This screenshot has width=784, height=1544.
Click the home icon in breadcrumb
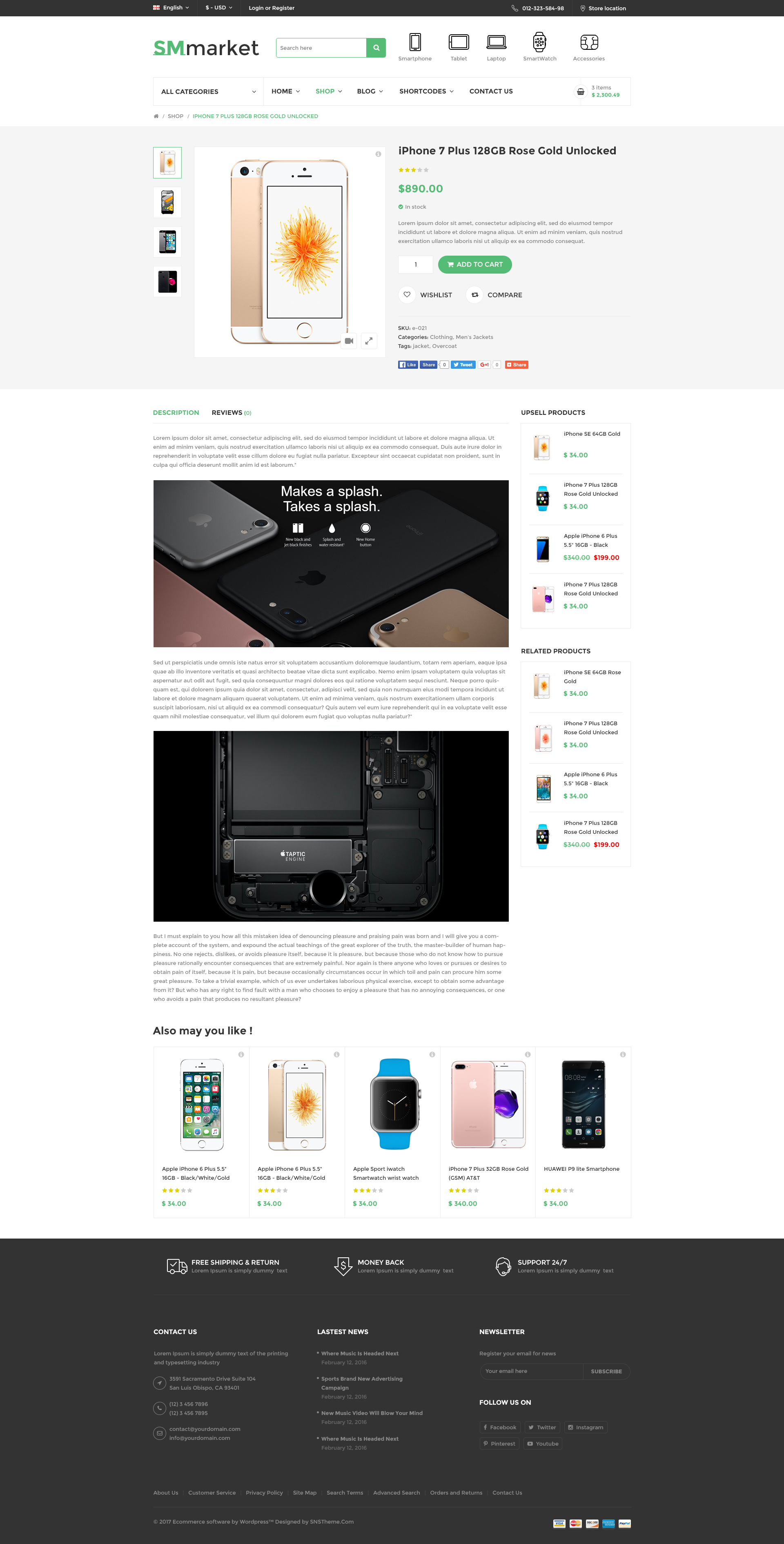(156, 116)
